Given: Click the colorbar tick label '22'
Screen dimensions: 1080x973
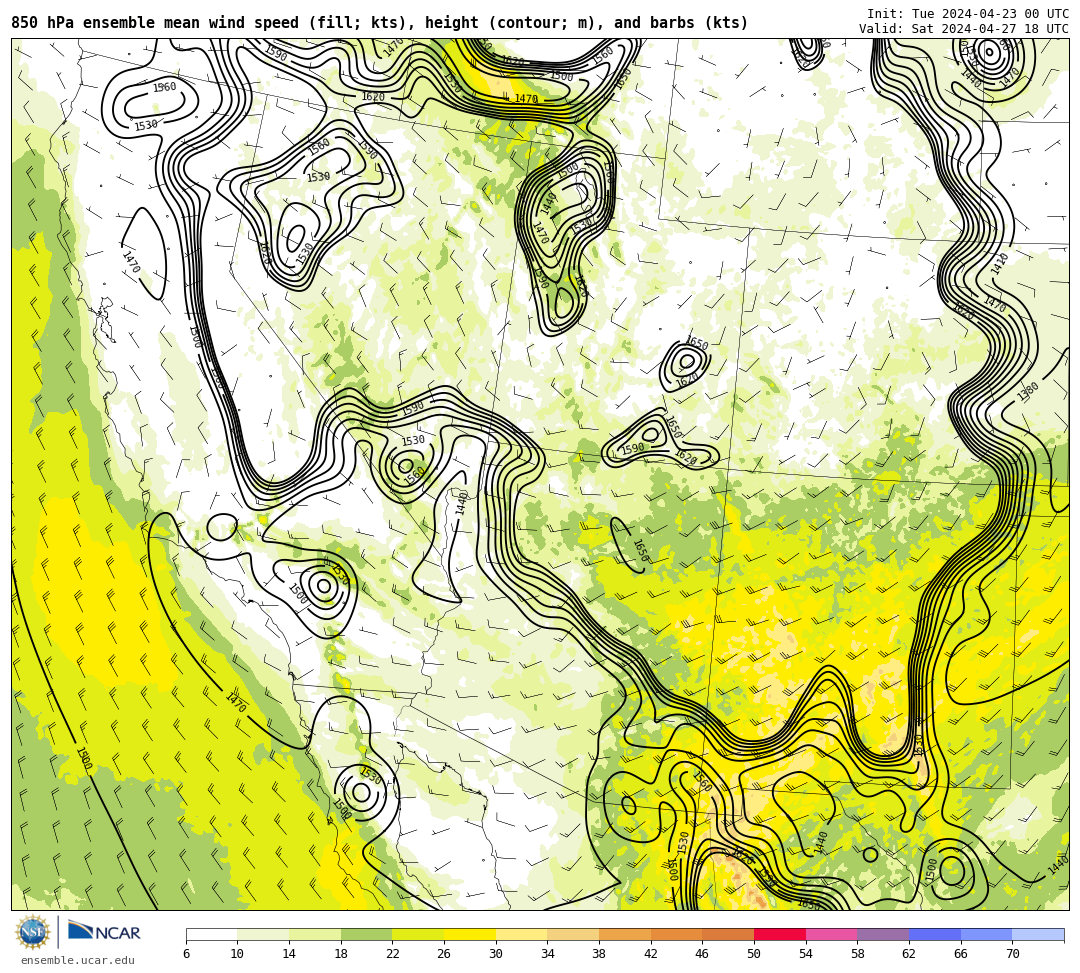Looking at the screenshot, I should [392, 954].
